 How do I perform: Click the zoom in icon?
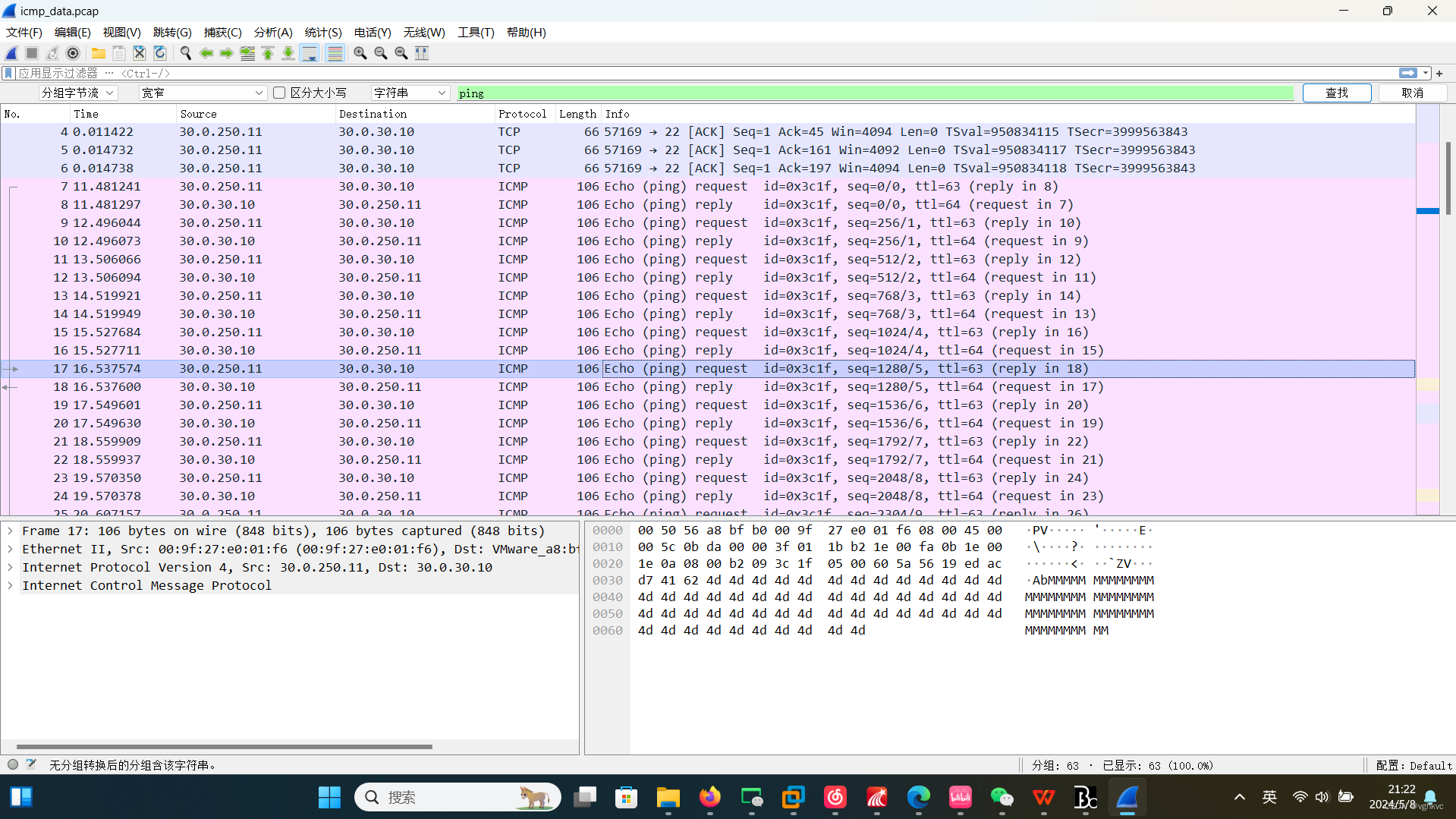click(x=360, y=53)
